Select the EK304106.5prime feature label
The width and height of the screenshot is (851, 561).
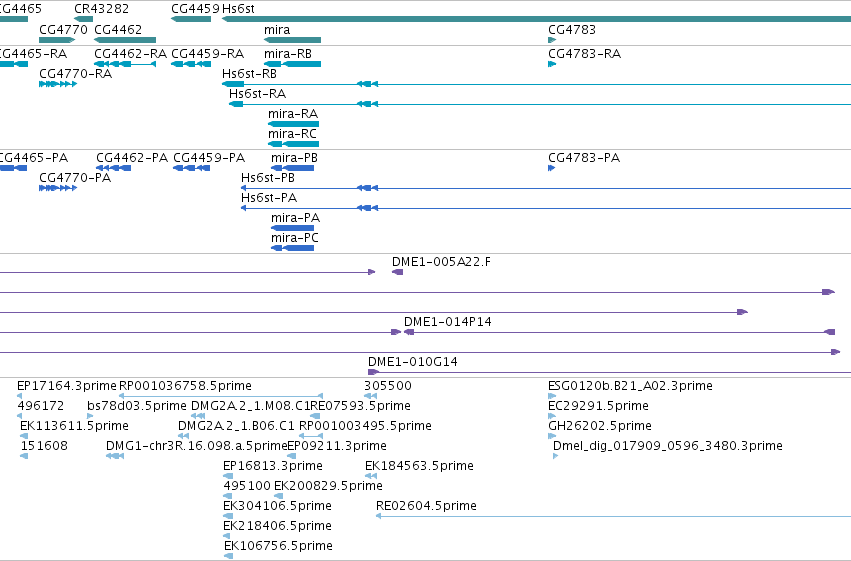pyautogui.click(x=277, y=506)
